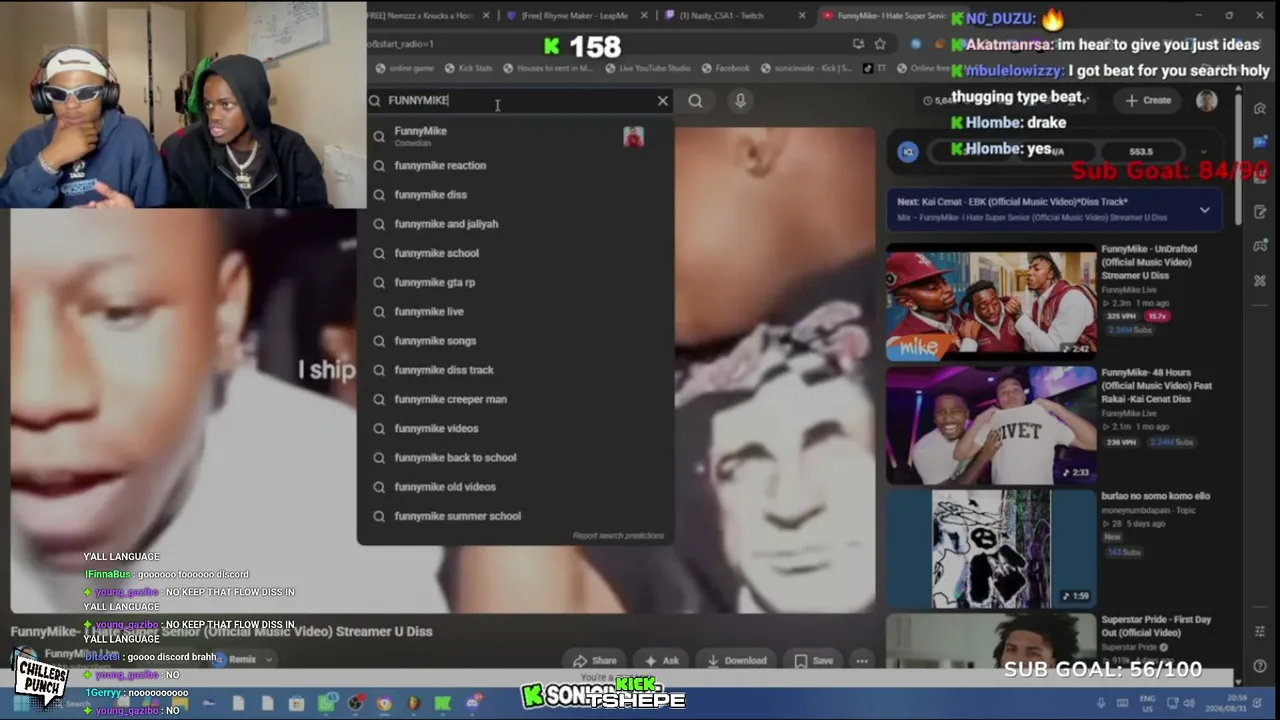The width and height of the screenshot is (1280, 720).
Task: Select the 'funnymike diss track' suggestion
Action: (515, 370)
